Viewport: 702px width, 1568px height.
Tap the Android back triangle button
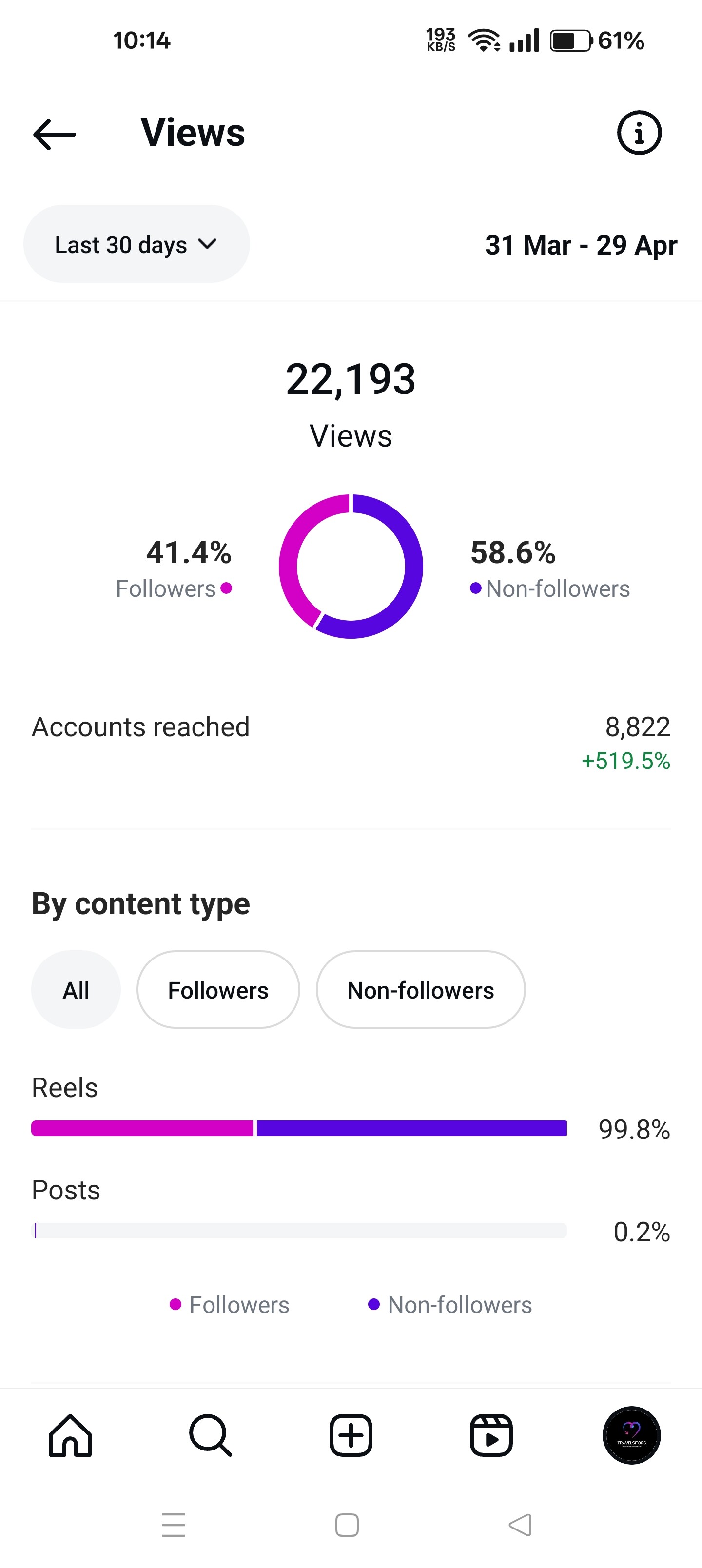coord(520,1525)
